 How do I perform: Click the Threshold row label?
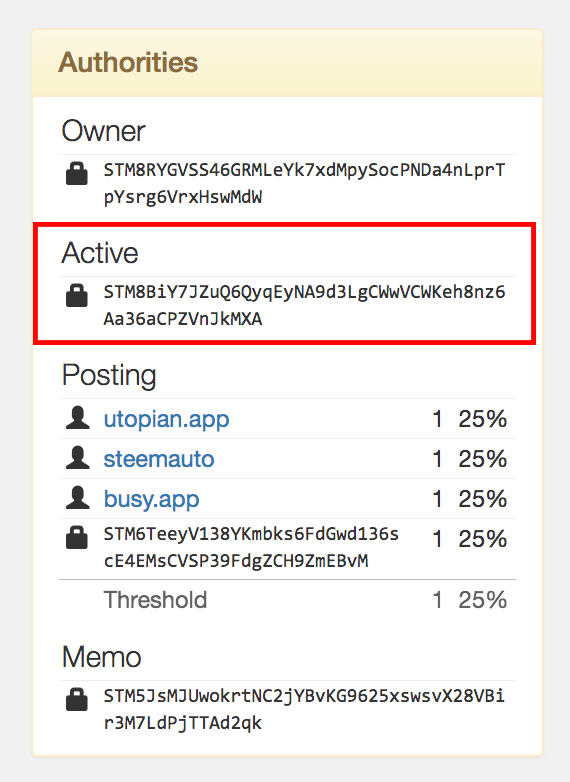155,600
